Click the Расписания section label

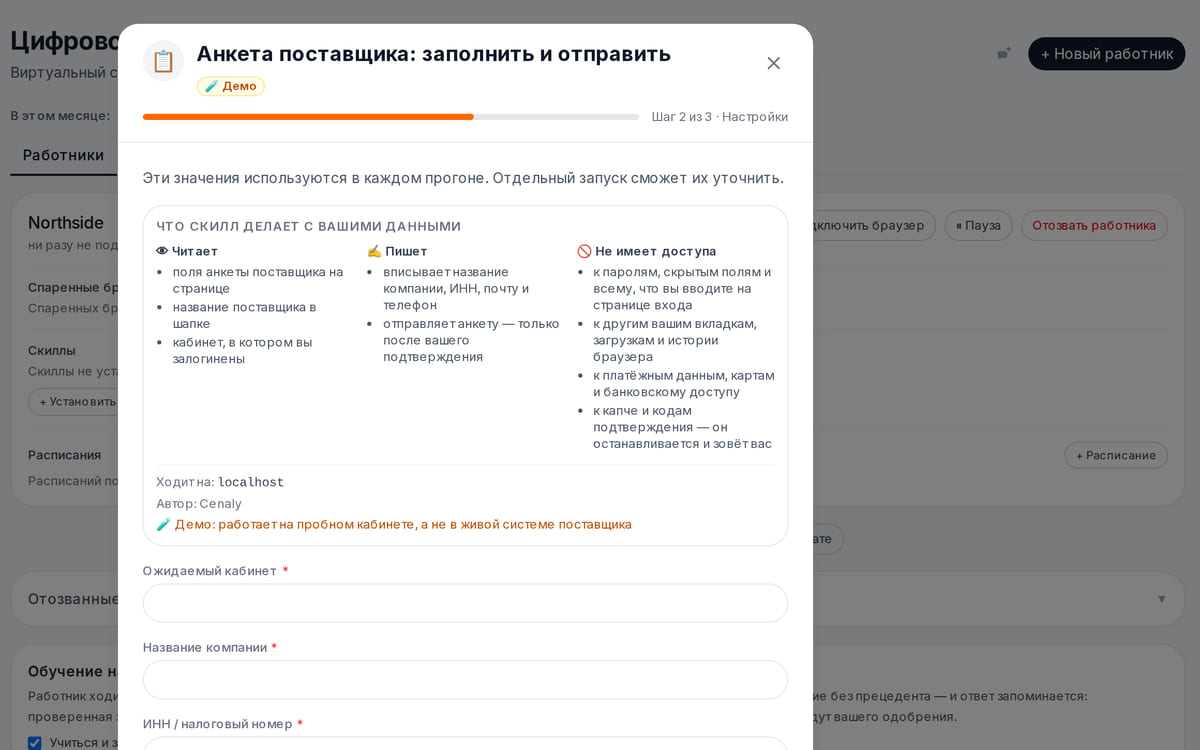click(x=64, y=455)
